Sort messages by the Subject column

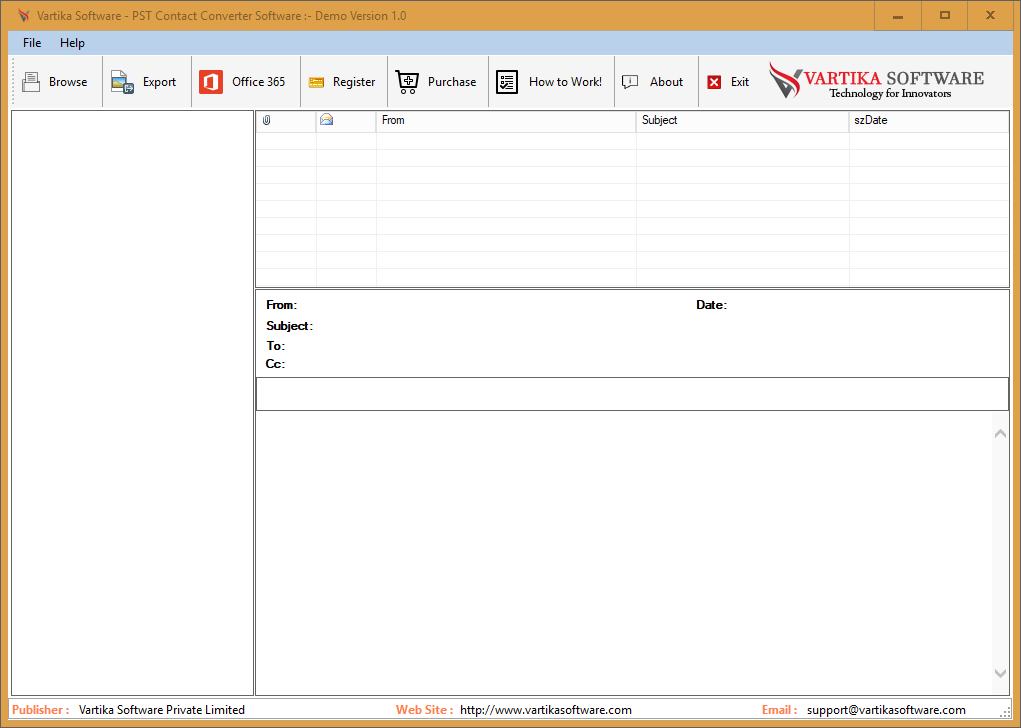(742, 120)
